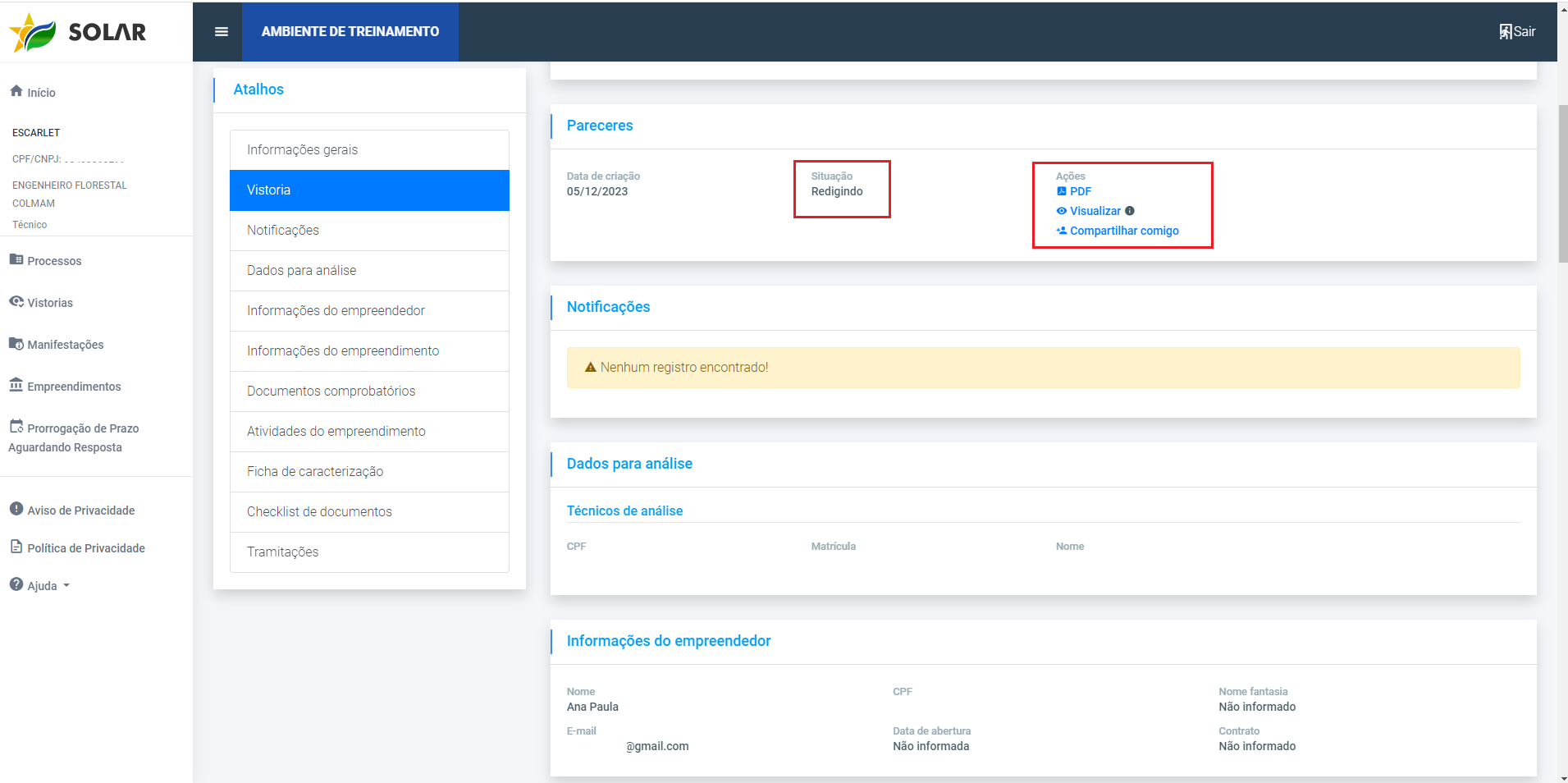Viewport: 1568px width, 783px height.
Task: Select the Vistoria shortcut item
Action: coord(369,190)
